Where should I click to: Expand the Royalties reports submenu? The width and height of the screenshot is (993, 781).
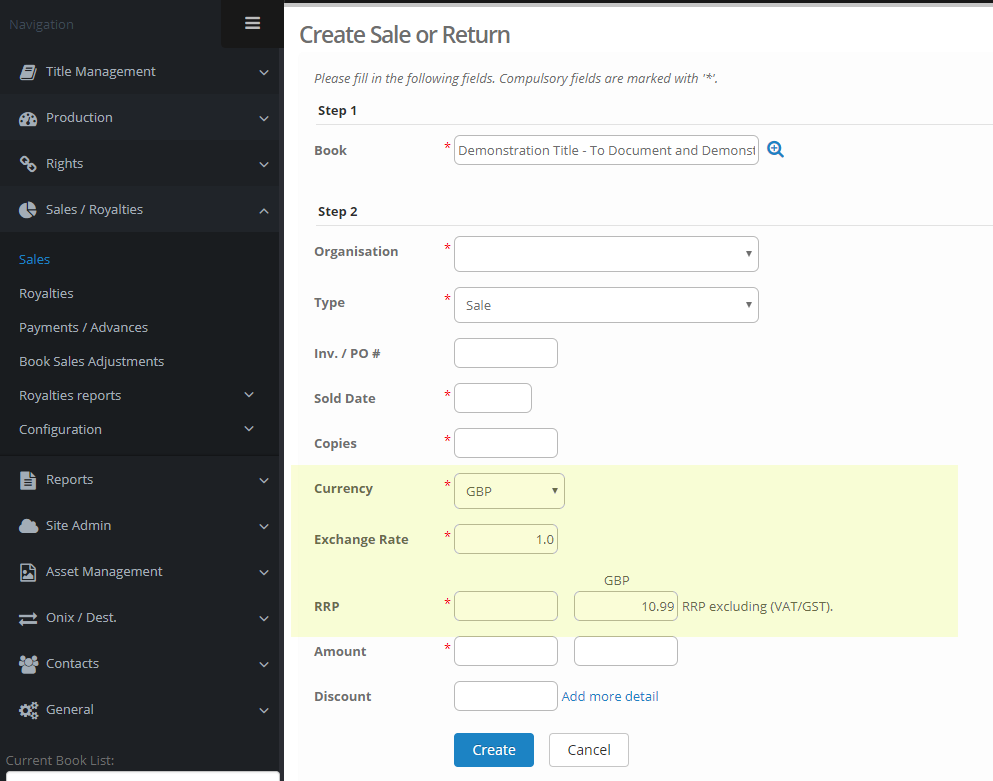pyautogui.click(x=249, y=395)
